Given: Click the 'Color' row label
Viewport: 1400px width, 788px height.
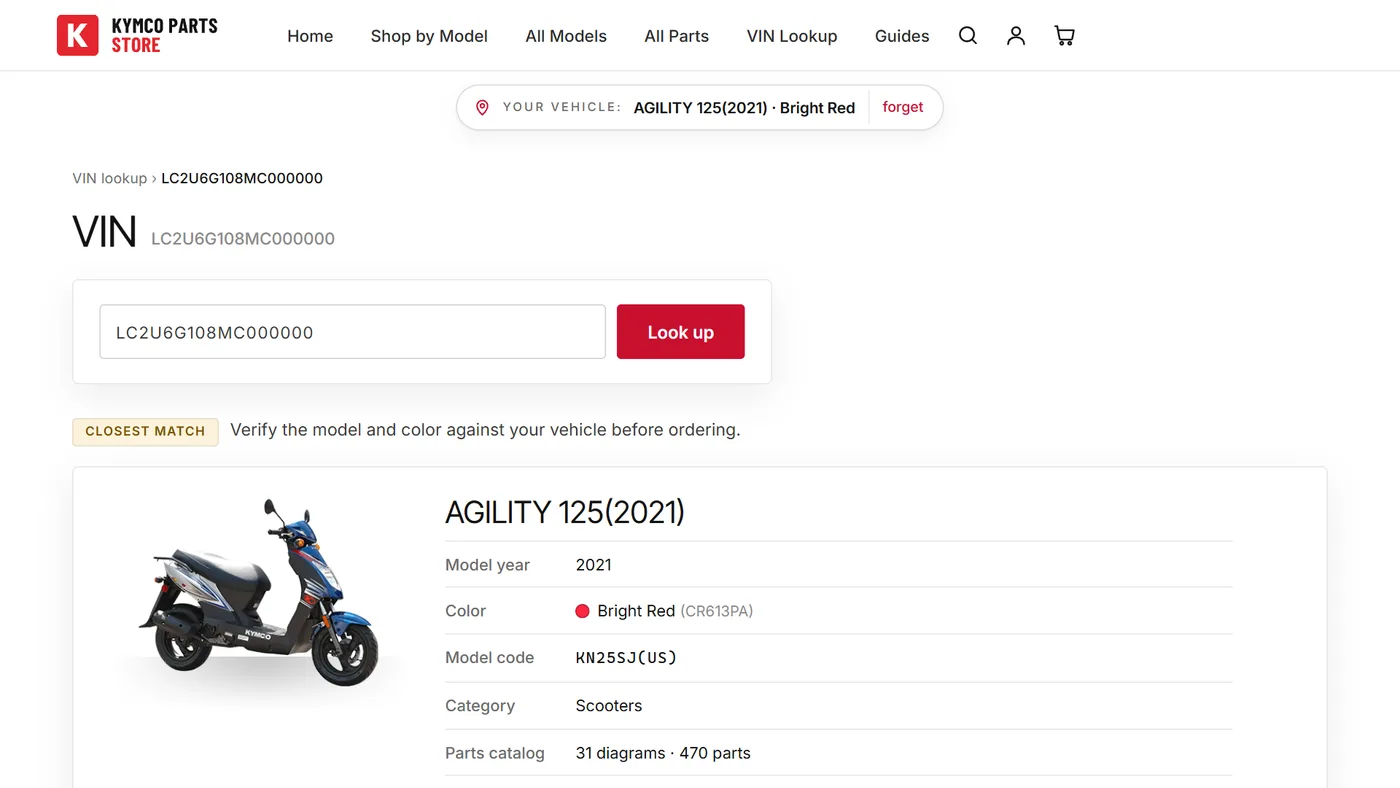Looking at the screenshot, I should (x=466, y=611).
